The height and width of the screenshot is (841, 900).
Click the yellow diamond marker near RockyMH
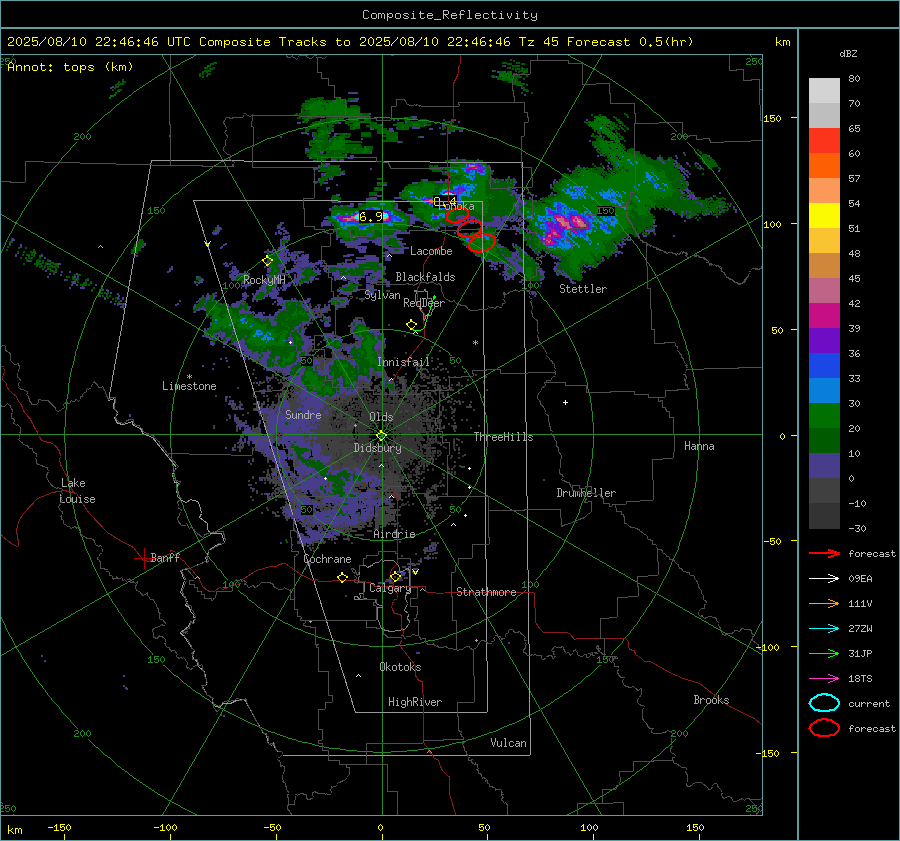[x=267, y=261]
